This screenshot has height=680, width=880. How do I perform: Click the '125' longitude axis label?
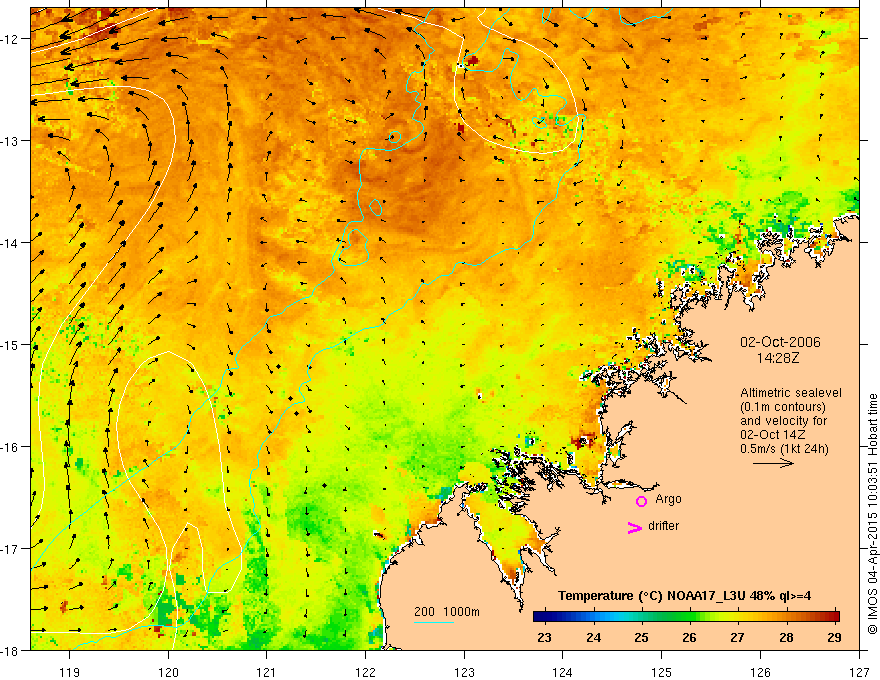point(662,672)
